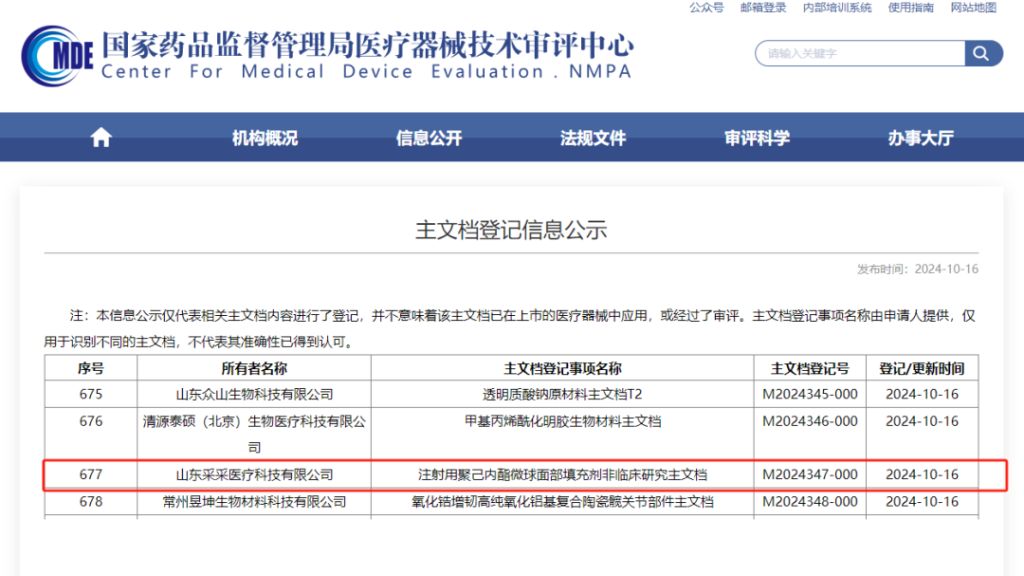Click the CMDE logo at top left
This screenshot has height=576, width=1024.
tap(58, 54)
